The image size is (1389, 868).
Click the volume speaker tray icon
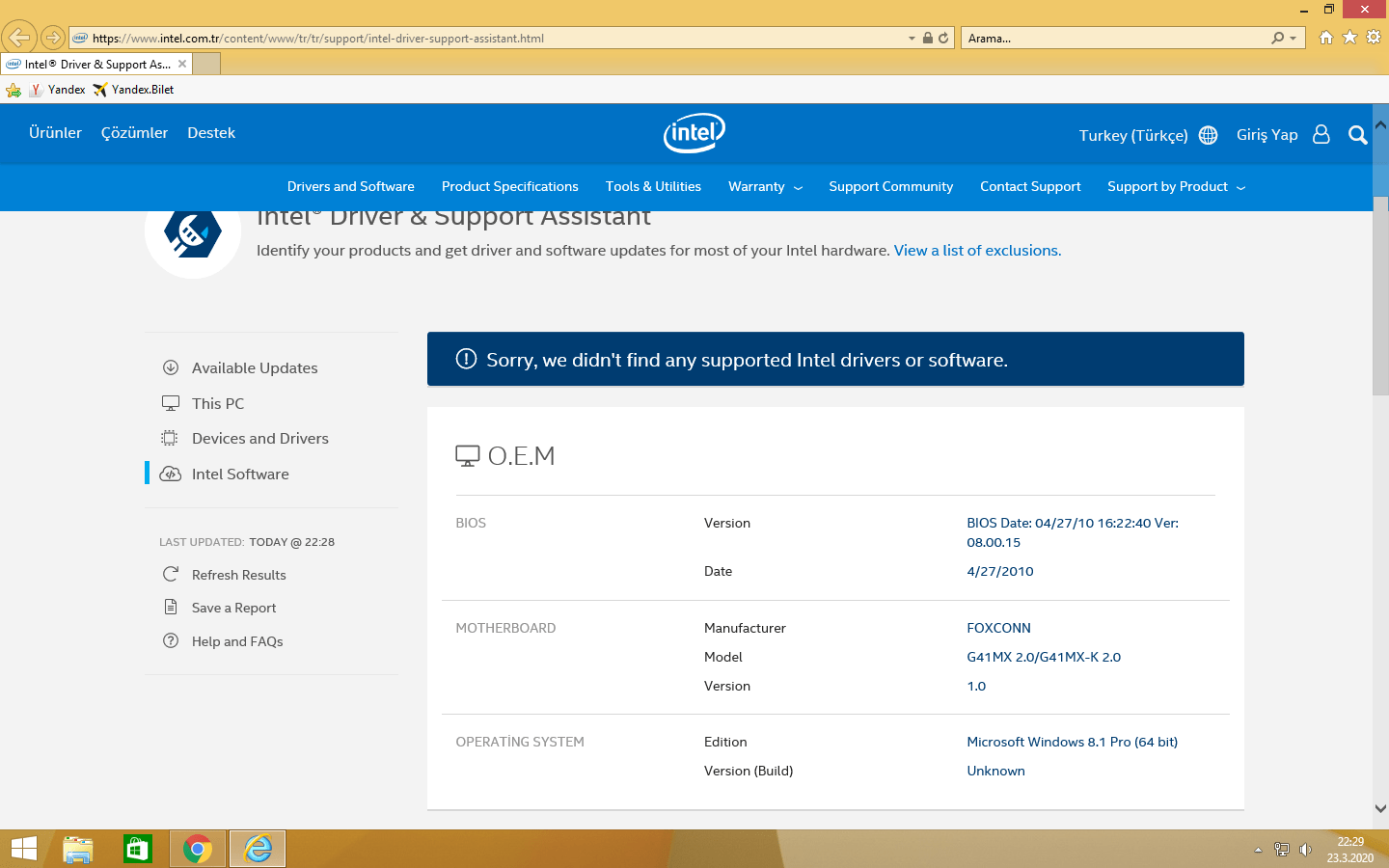pos(1305,850)
